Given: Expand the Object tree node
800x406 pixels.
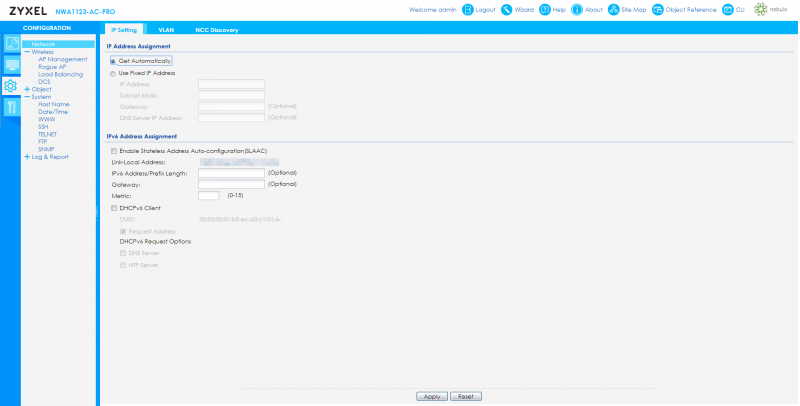Looking at the screenshot, I should pos(27,89).
